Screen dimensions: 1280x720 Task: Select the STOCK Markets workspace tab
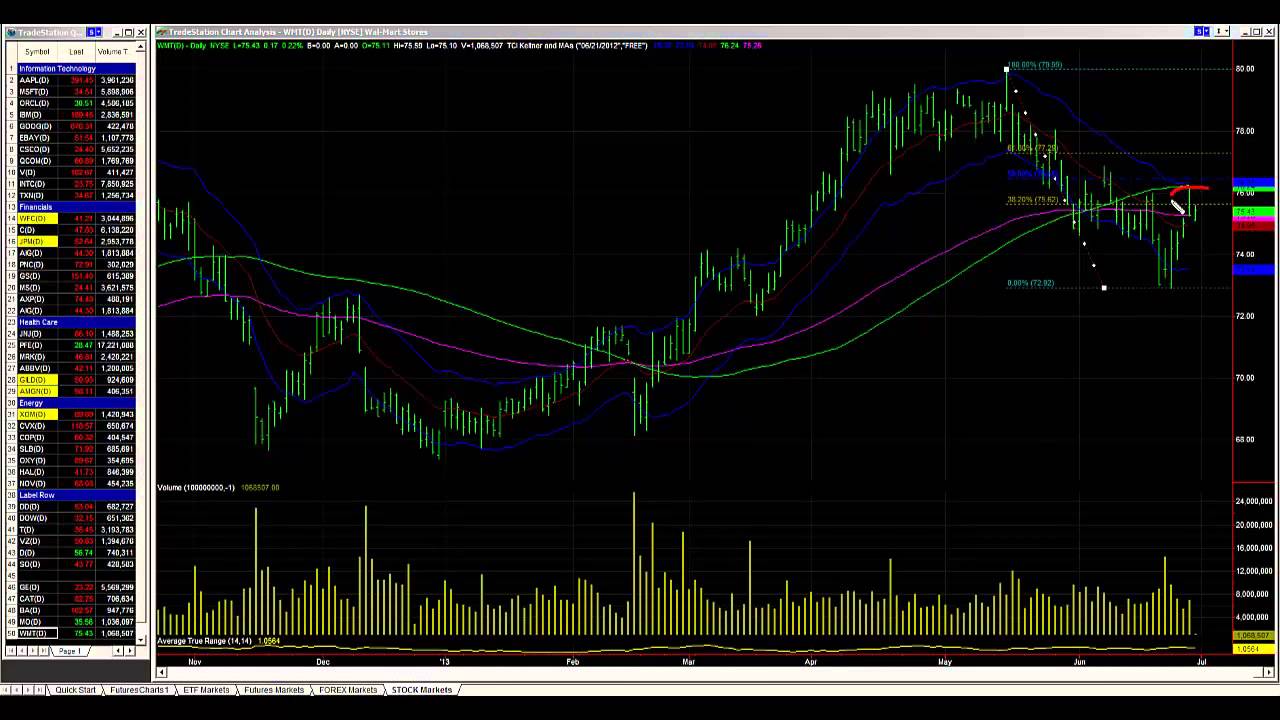(421, 690)
